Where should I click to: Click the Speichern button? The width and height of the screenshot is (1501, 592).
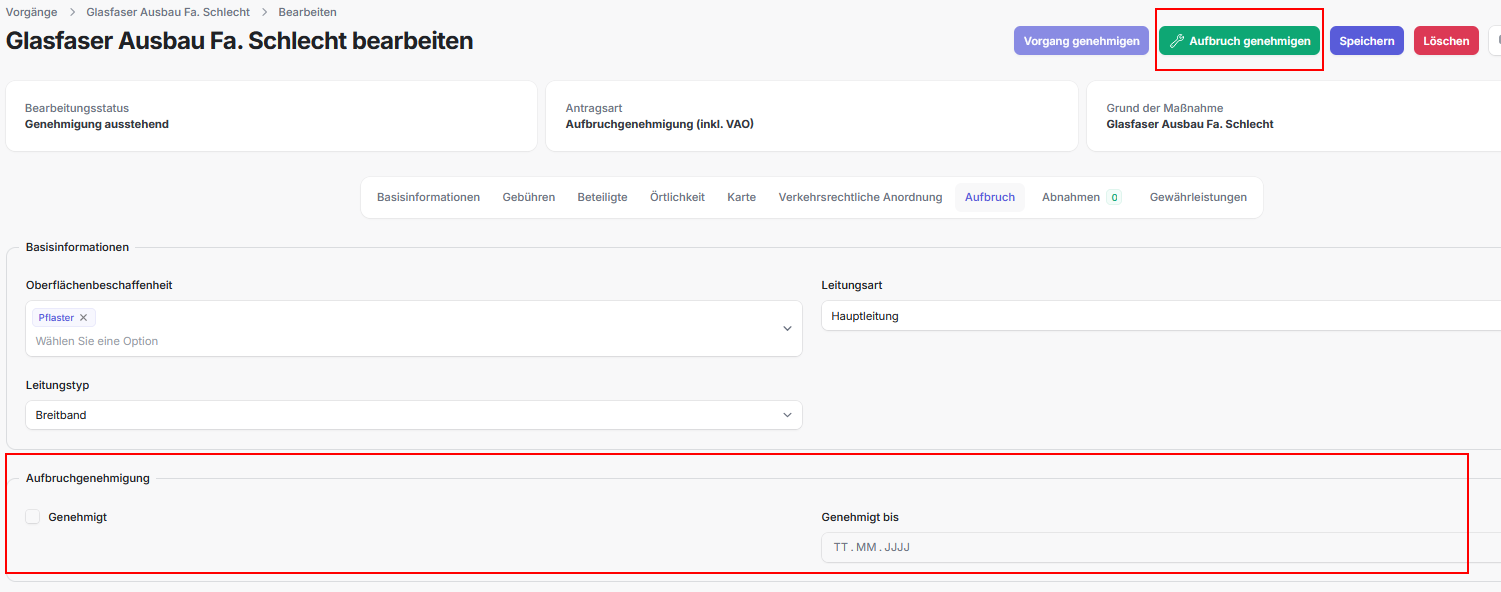(1366, 41)
